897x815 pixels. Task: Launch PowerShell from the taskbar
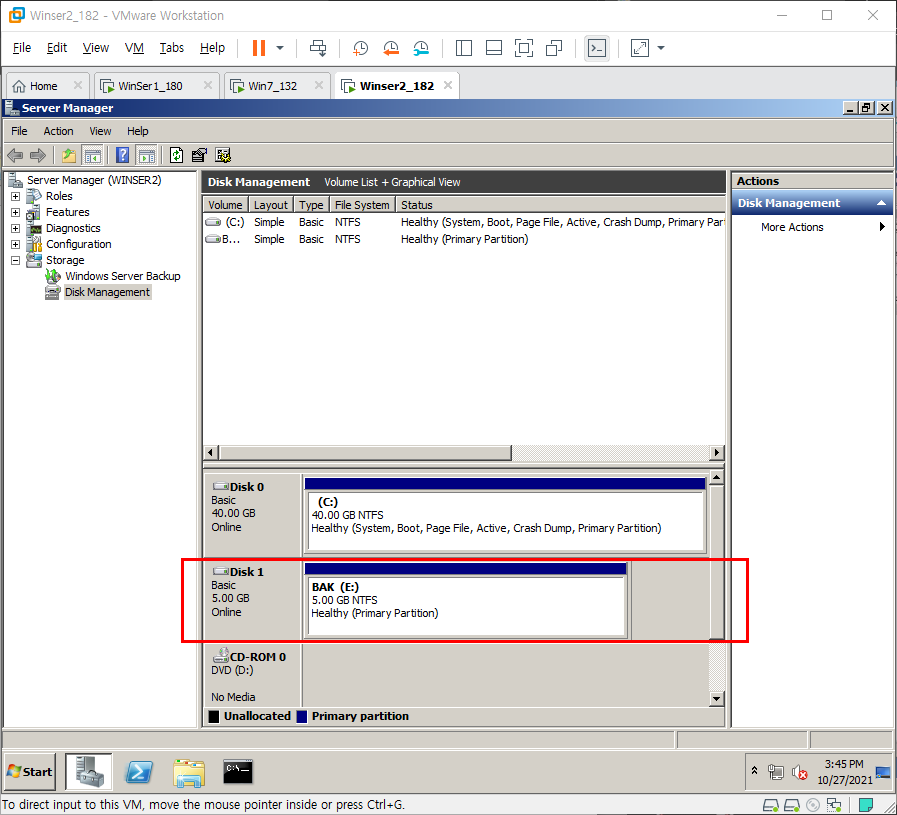(x=139, y=772)
